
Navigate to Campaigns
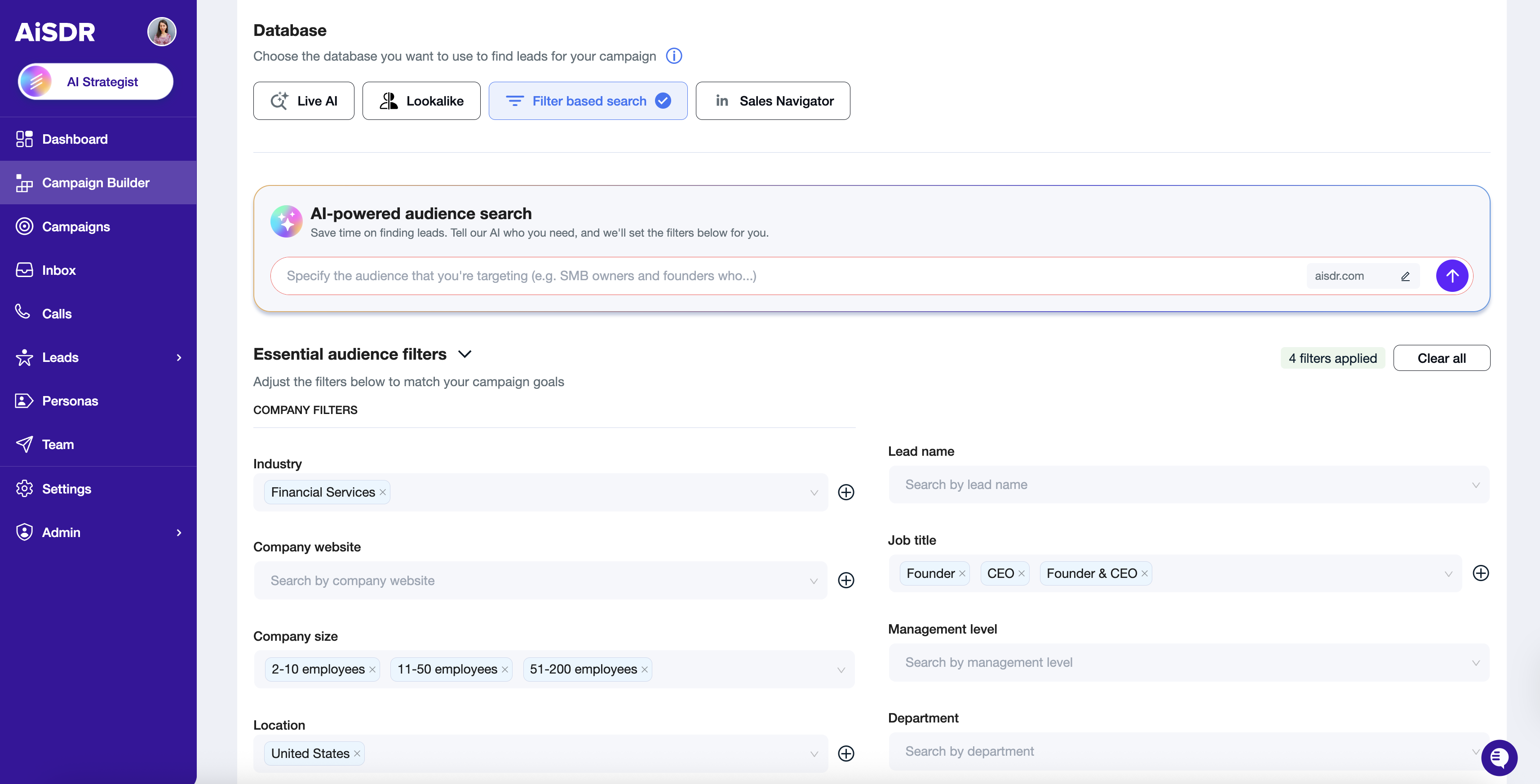(x=98, y=226)
